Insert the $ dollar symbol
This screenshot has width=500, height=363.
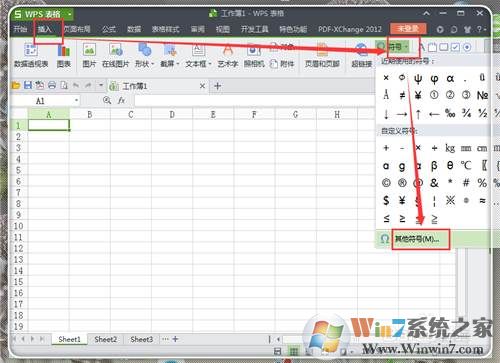tap(386, 200)
